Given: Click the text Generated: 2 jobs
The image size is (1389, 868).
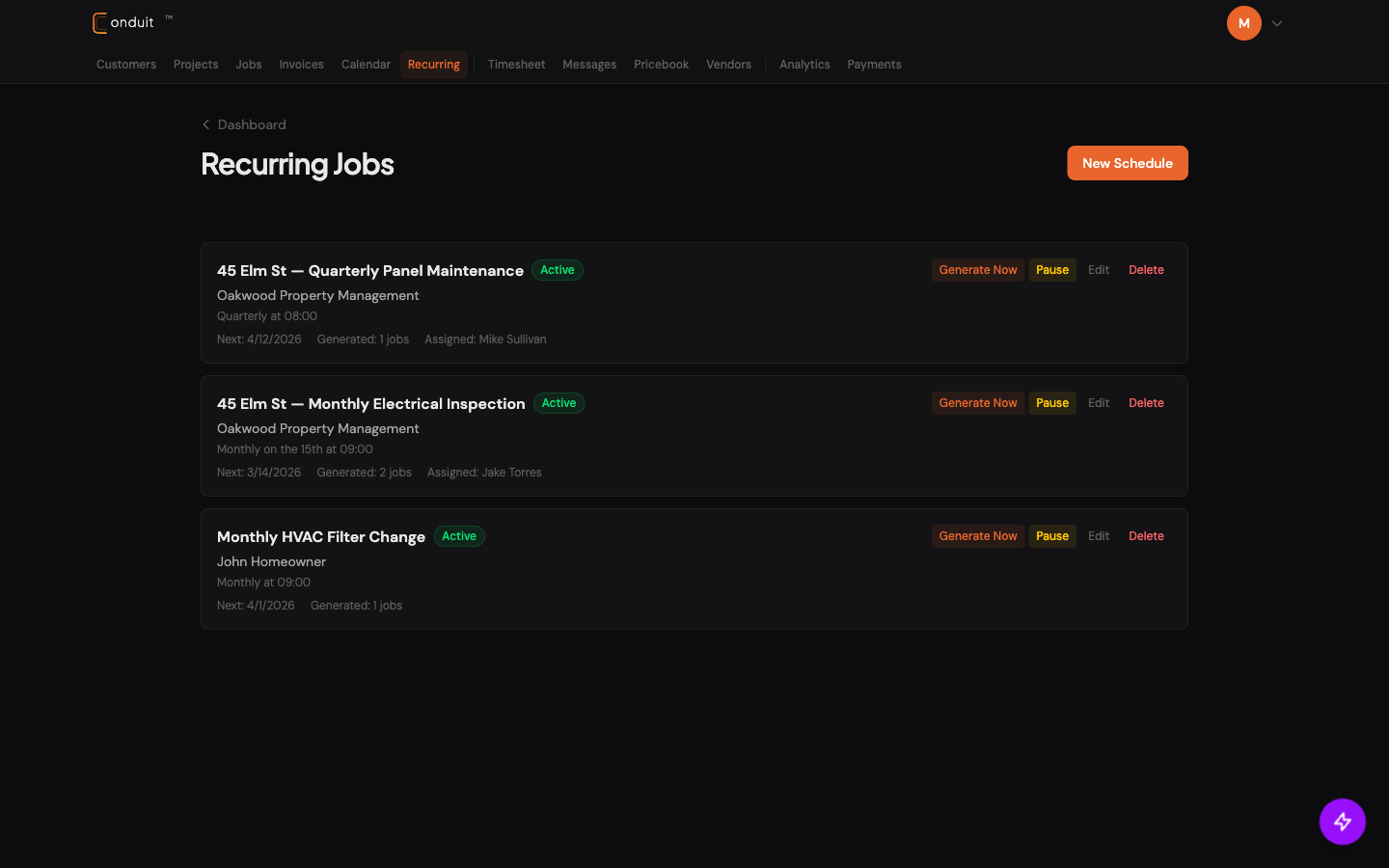Looking at the screenshot, I should tap(365, 473).
